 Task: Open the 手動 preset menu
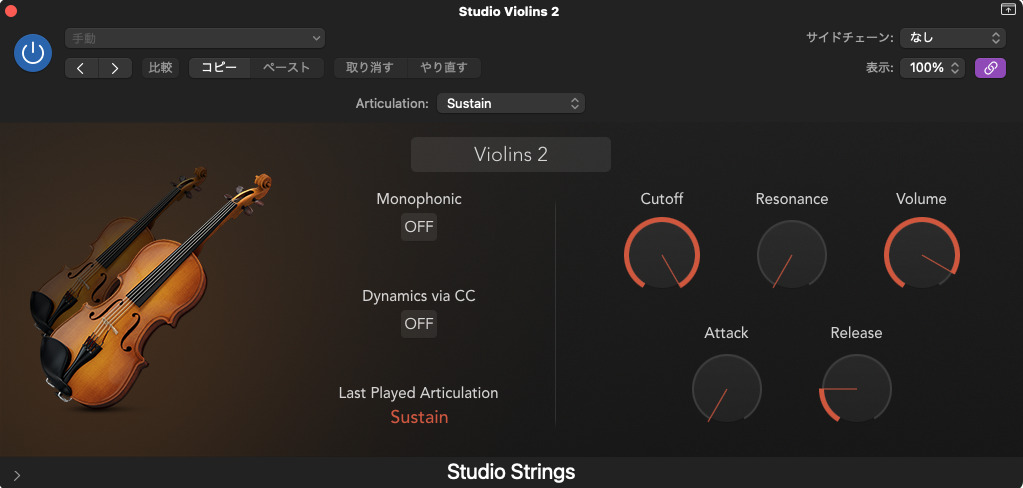coord(195,38)
